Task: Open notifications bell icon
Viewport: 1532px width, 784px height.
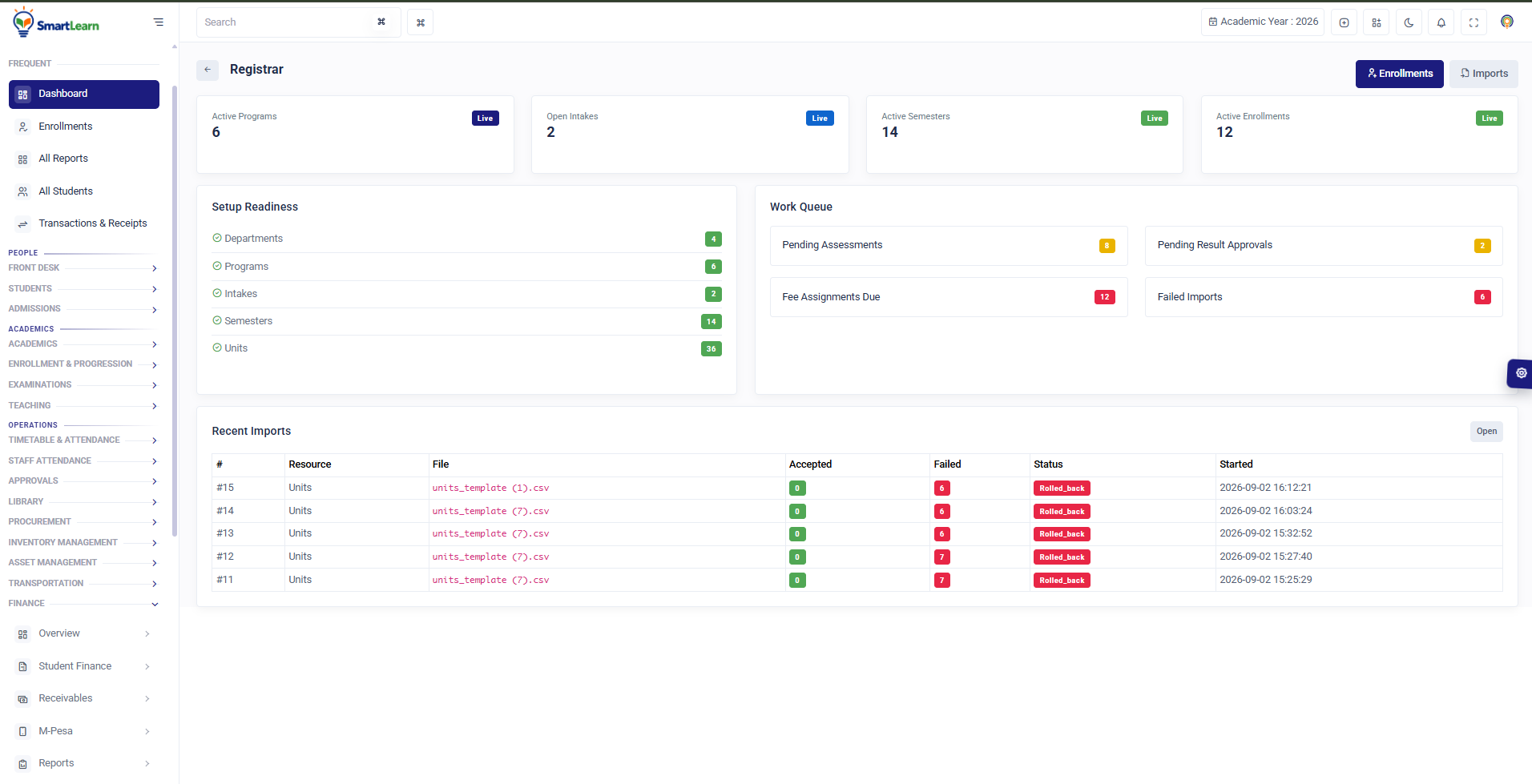Action: click(x=1441, y=22)
